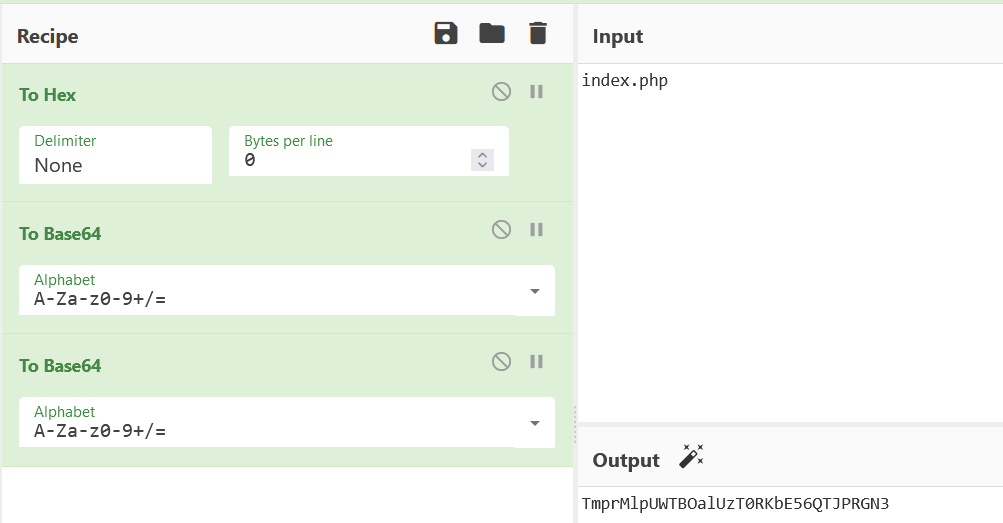This screenshot has height=523, width=1003.
Task: Select the To Hex operation title
Action: point(48,95)
